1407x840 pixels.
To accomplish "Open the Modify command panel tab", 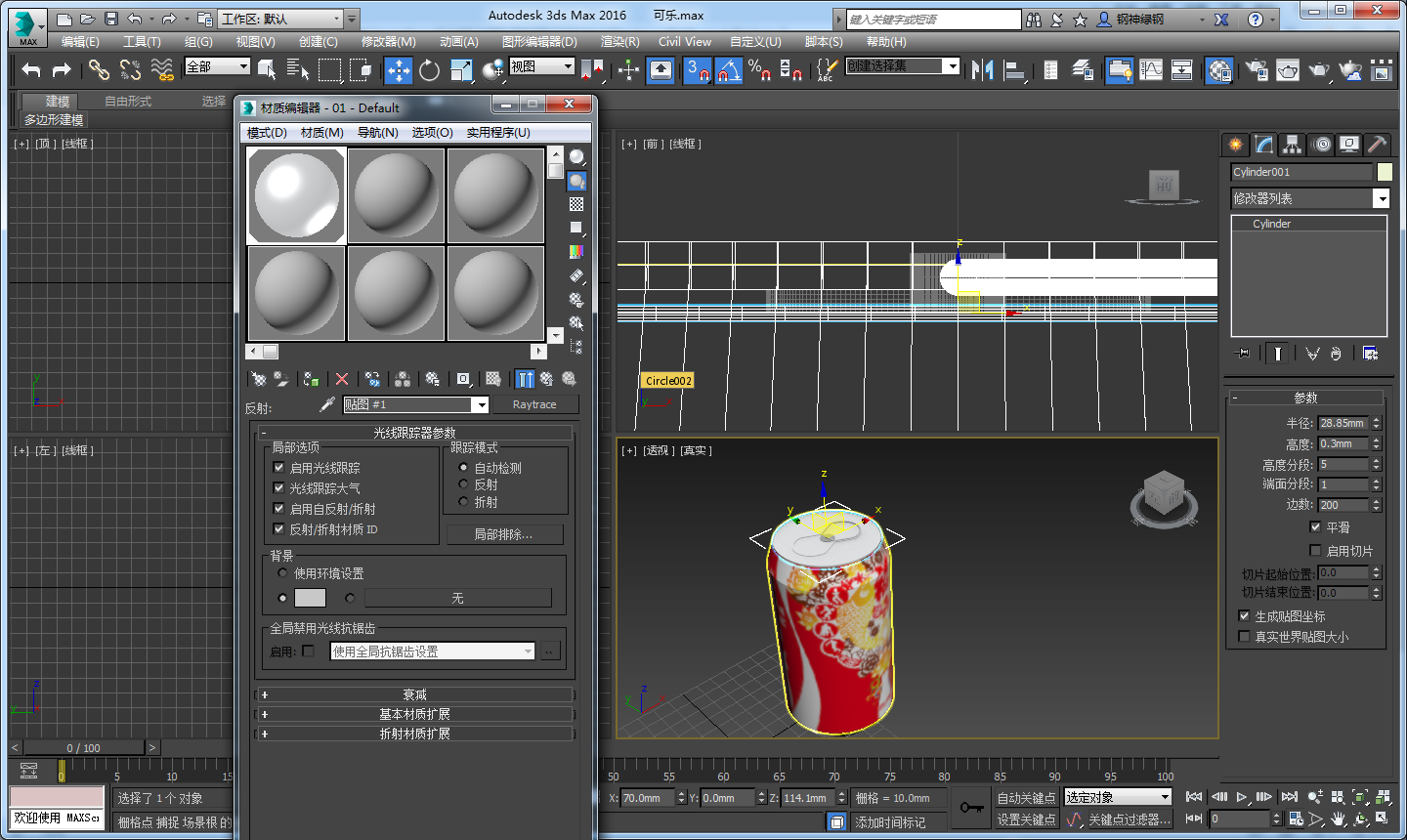I will (1264, 145).
